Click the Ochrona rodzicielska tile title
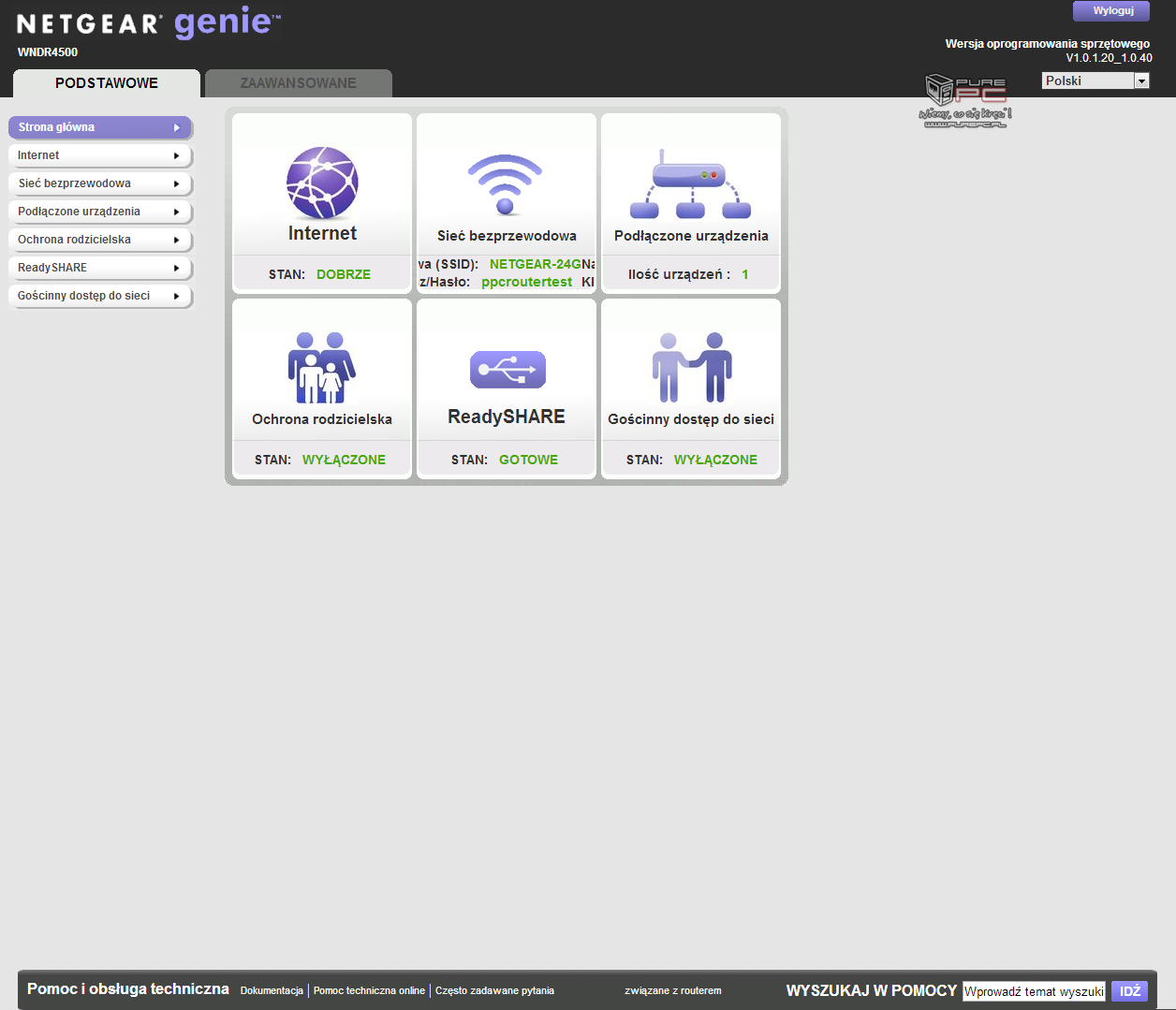 322,419
